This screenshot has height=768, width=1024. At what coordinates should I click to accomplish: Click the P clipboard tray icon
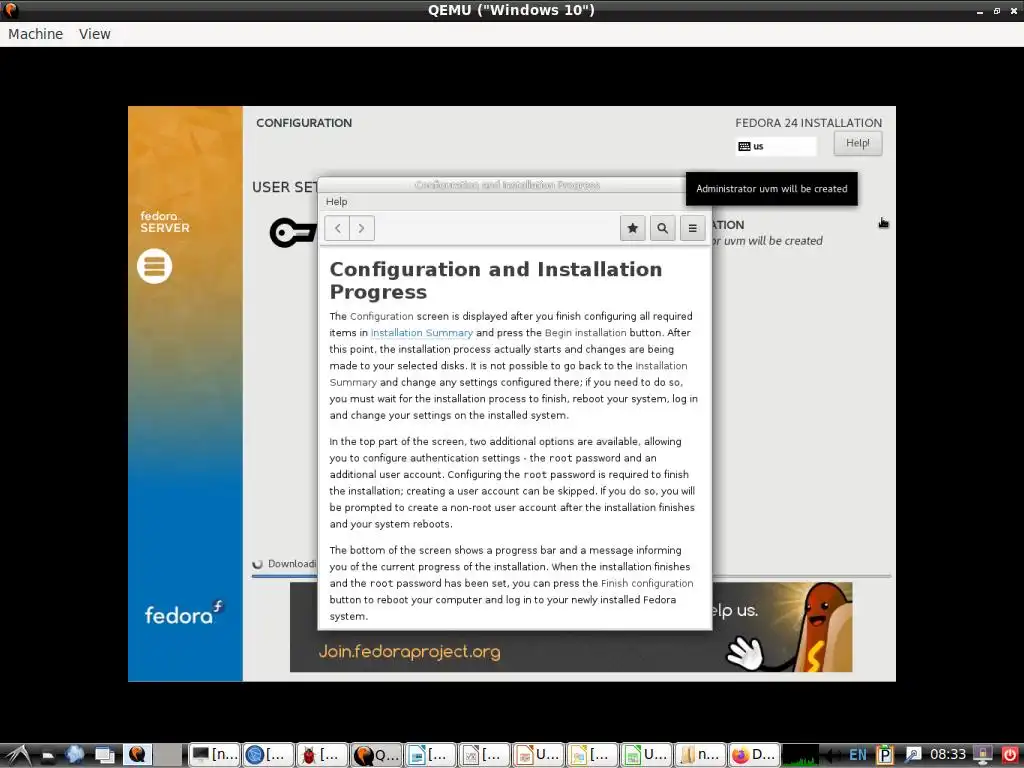coord(884,755)
